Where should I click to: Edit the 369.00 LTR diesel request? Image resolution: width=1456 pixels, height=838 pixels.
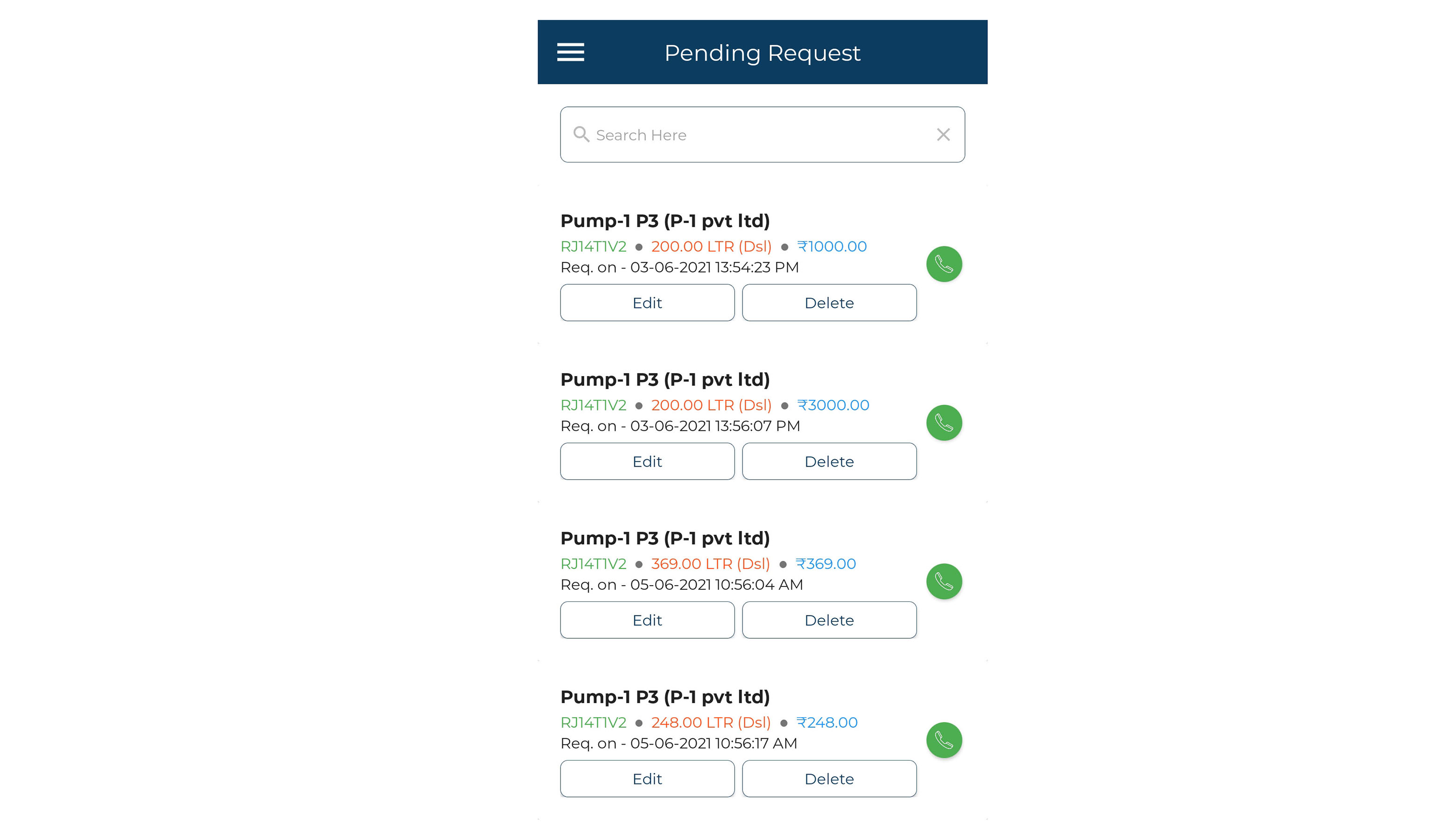pyautogui.click(x=647, y=620)
